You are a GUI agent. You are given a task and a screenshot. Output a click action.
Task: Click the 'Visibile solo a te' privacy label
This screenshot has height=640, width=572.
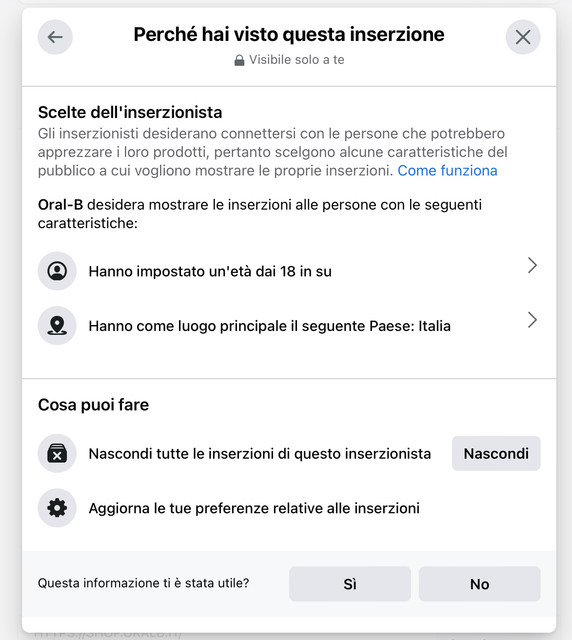(x=297, y=60)
